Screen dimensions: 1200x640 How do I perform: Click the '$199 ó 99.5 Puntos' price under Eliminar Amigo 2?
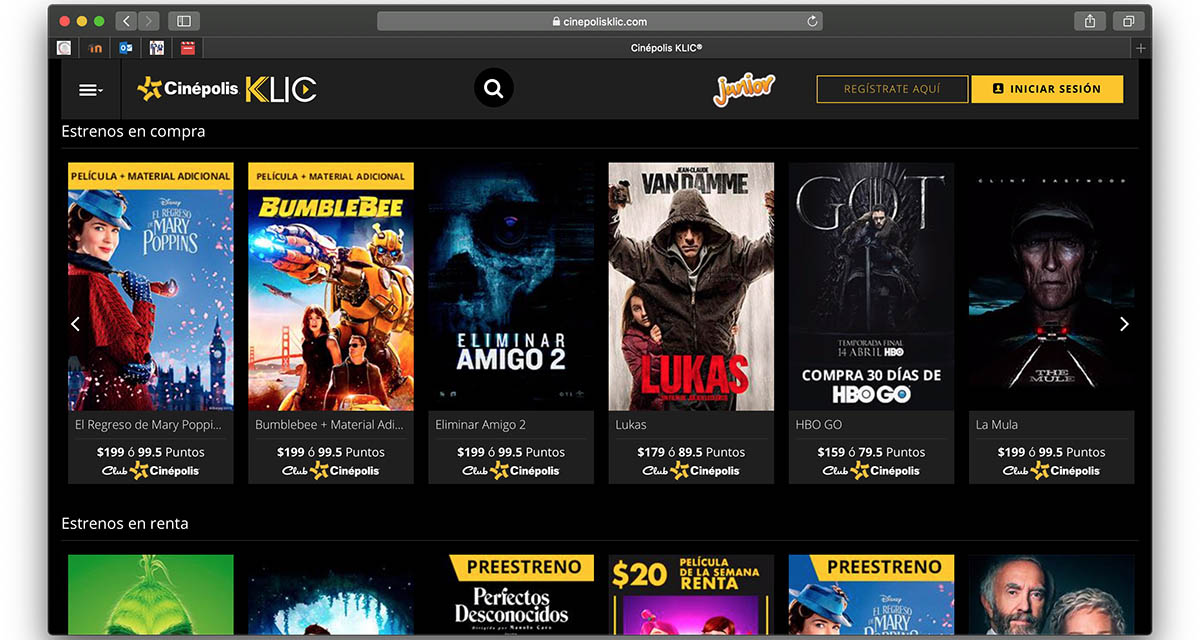[x=511, y=452]
